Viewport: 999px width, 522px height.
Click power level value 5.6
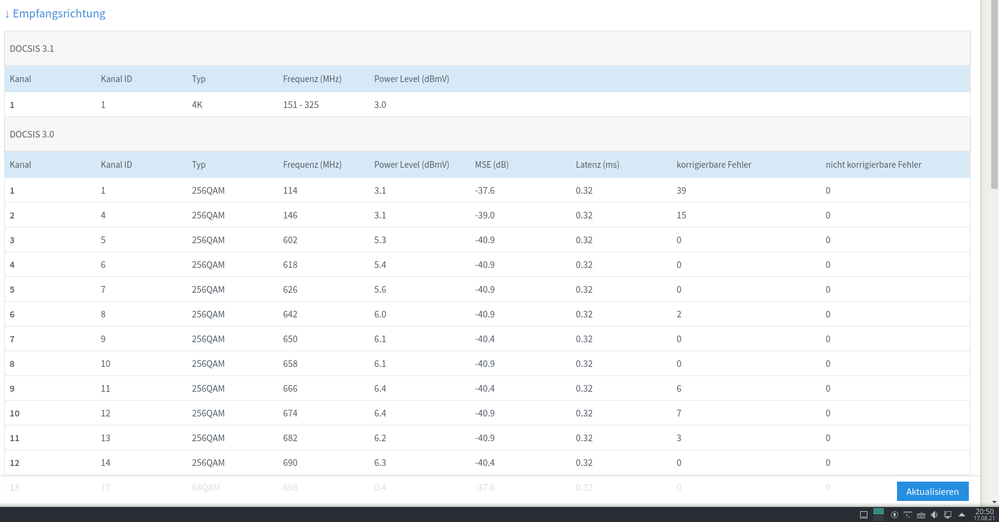[x=380, y=289]
